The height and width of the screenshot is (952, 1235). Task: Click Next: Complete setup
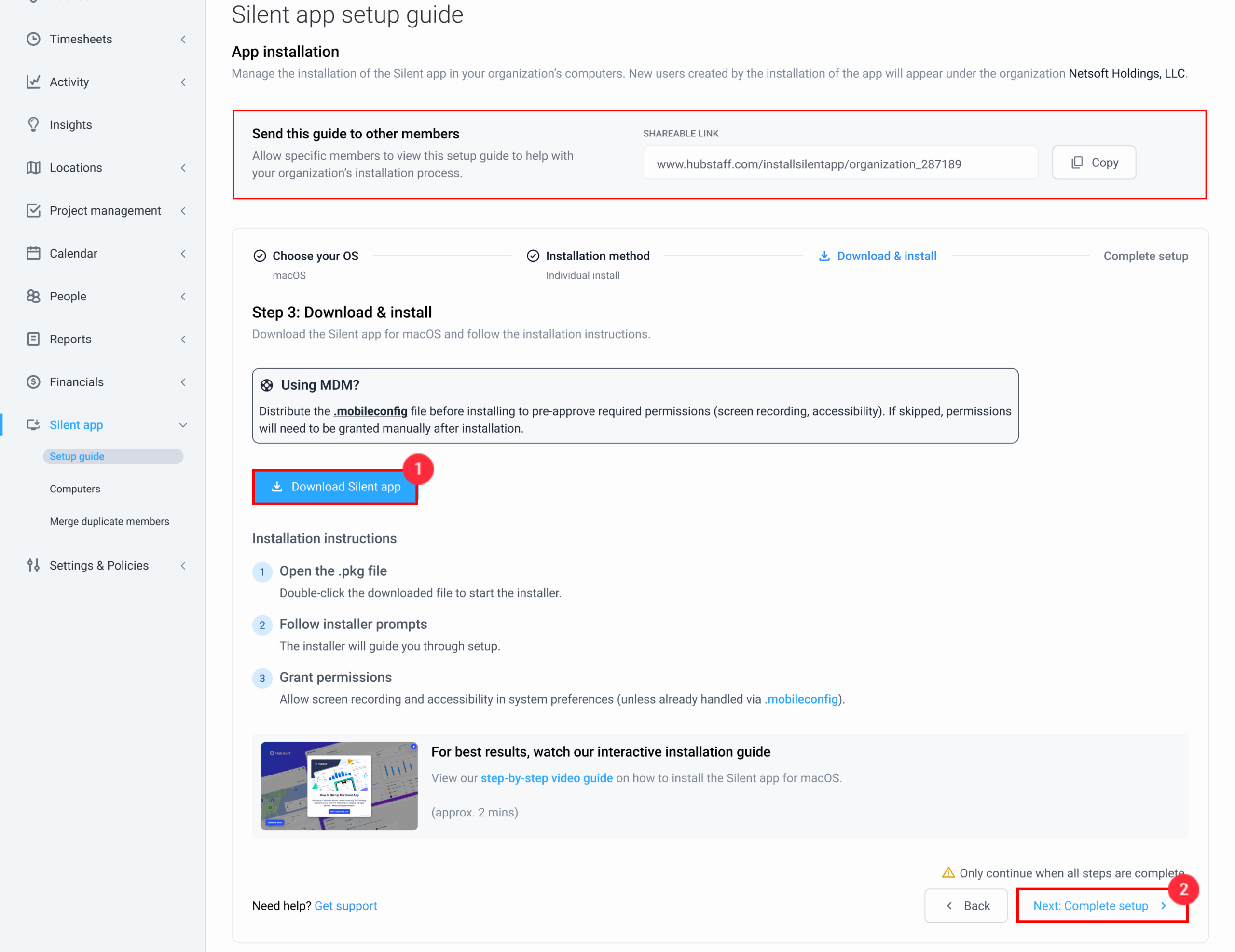click(1101, 906)
